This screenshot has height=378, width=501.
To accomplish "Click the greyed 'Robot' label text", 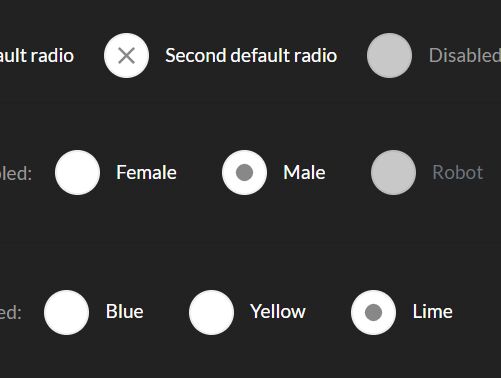I will pyautogui.click(x=458, y=172).
